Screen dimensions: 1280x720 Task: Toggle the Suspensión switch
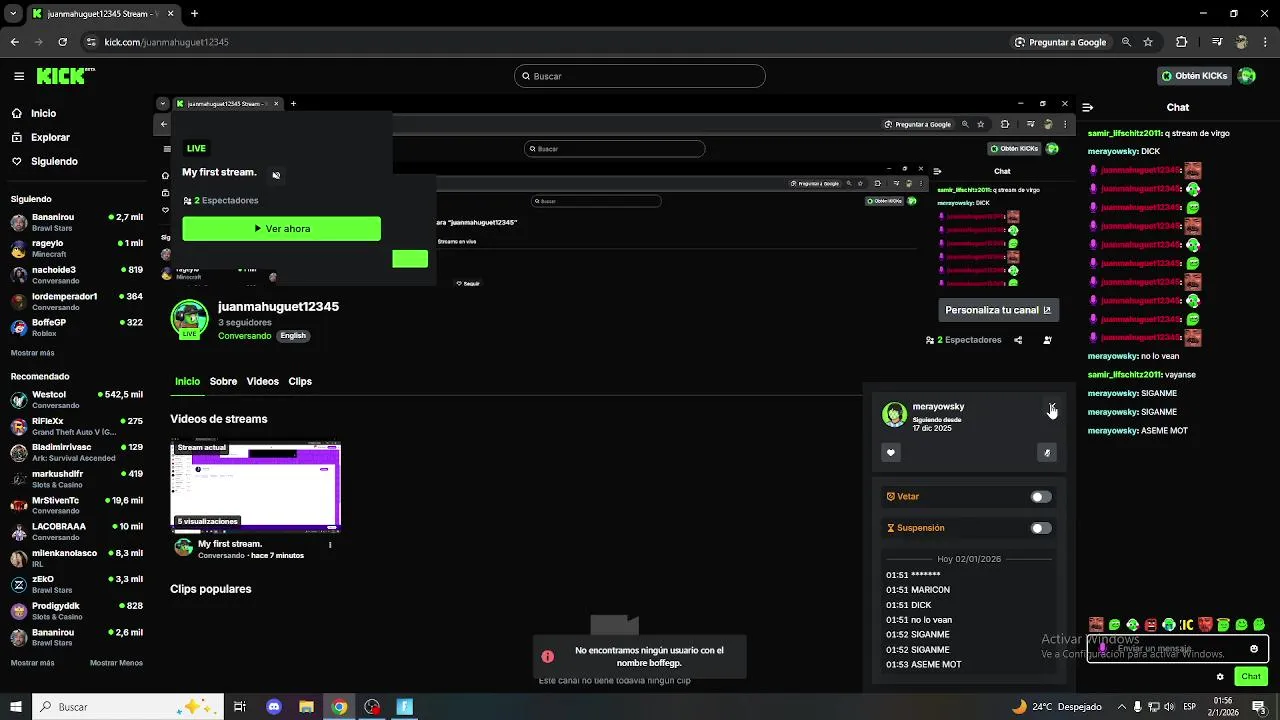[1041, 528]
